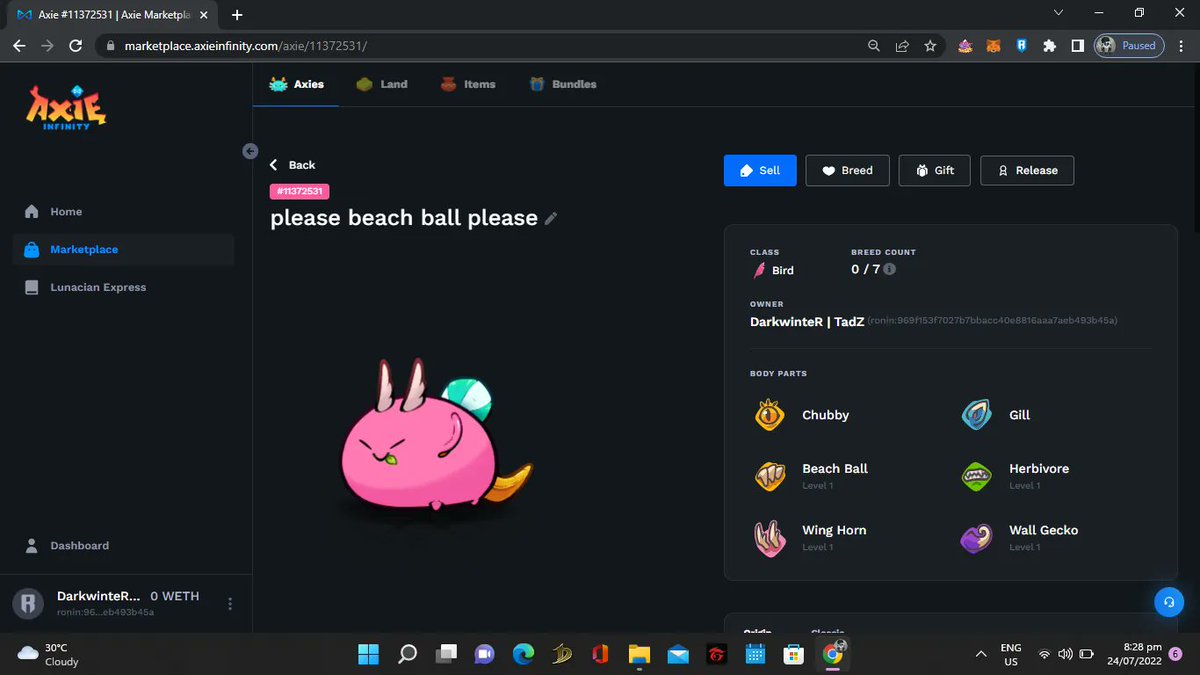The width and height of the screenshot is (1200, 675).
Task: Open the weather widget showing 30°C Cloudy
Action: click(x=49, y=655)
